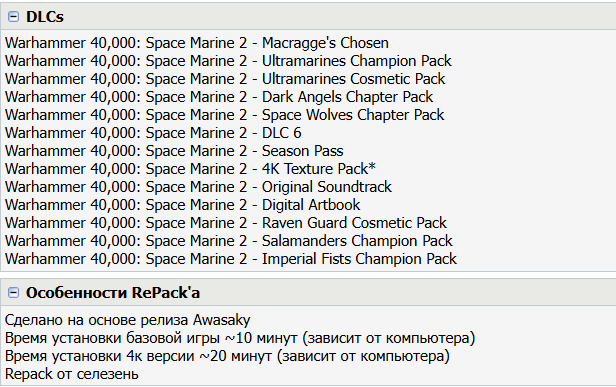Click the Особенности RePack'a header title
The width and height of the screenshot is (616, 387).
pos(113,293)
